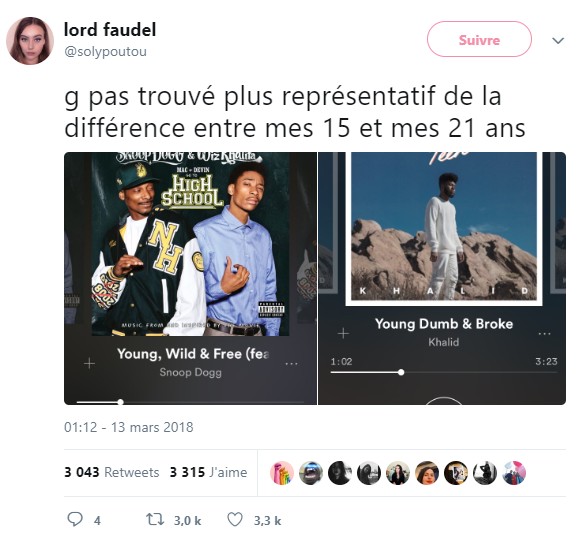Click the last liker avatar in row
Image resolution: width=582 pixels, height=538 pixels.
[514, 473]
